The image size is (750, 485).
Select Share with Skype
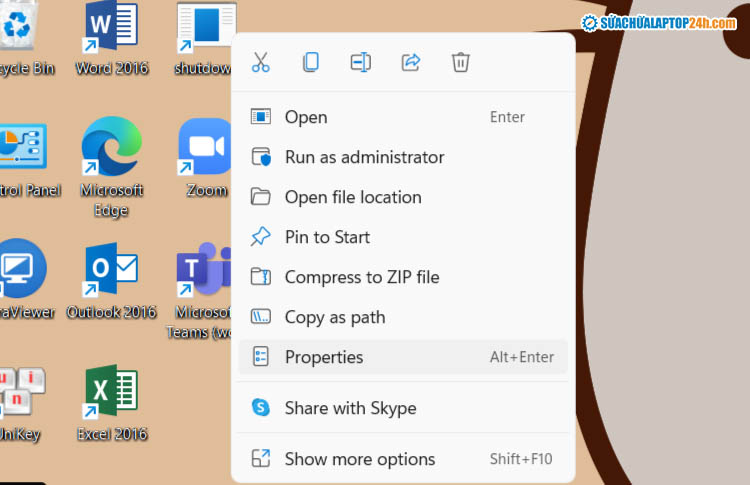(x=403, y=408)
